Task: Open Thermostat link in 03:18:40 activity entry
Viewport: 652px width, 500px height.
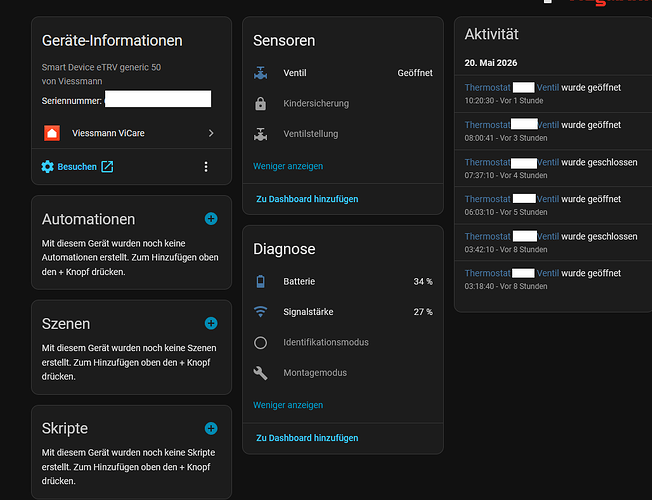Action: tap(487, 273)
